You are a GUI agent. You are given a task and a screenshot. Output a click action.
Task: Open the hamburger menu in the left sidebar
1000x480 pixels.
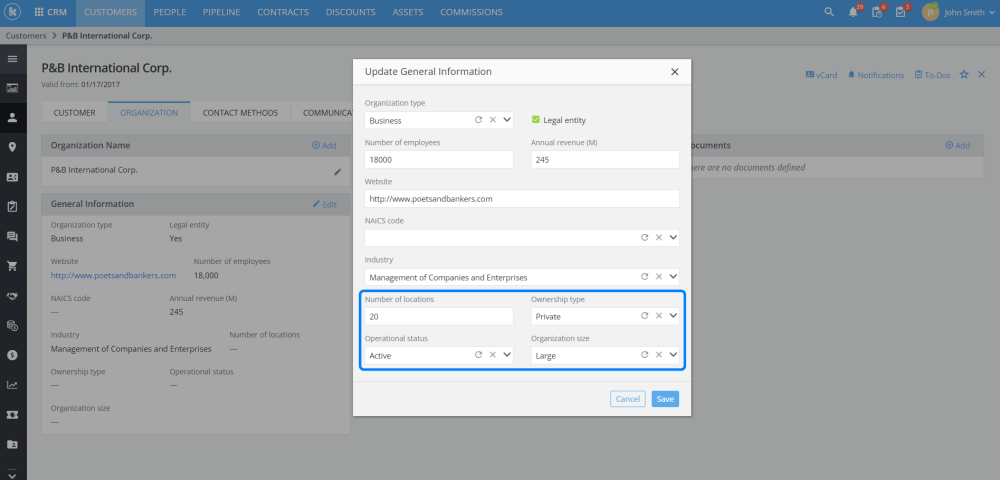(x=12, y=59)
